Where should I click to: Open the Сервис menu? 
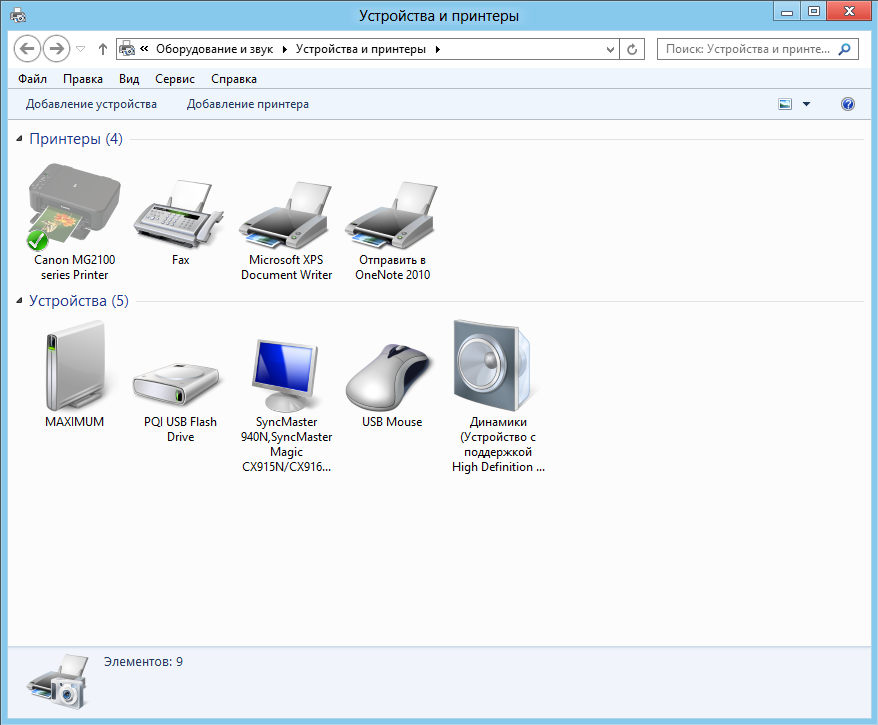click(x=175, y=79)
